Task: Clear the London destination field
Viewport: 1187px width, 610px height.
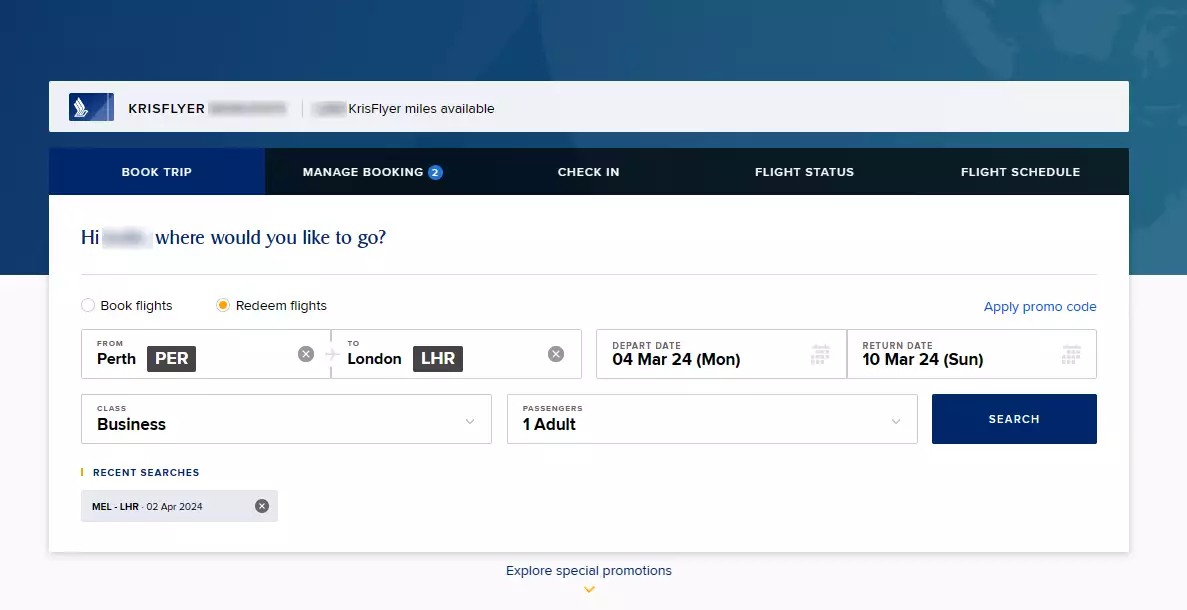Action: (556, 354)
